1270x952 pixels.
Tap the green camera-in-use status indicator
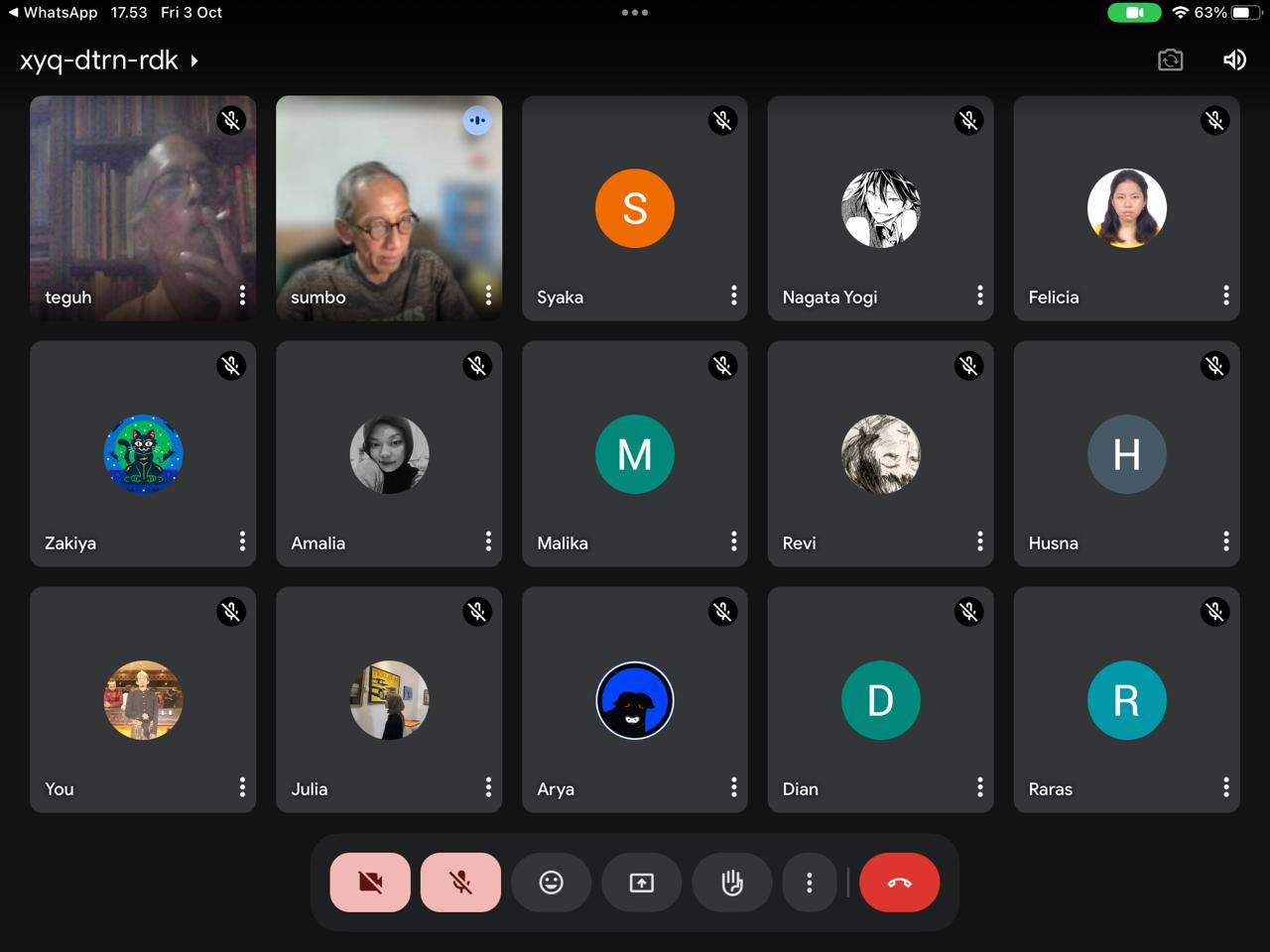tap(1134, 13)
